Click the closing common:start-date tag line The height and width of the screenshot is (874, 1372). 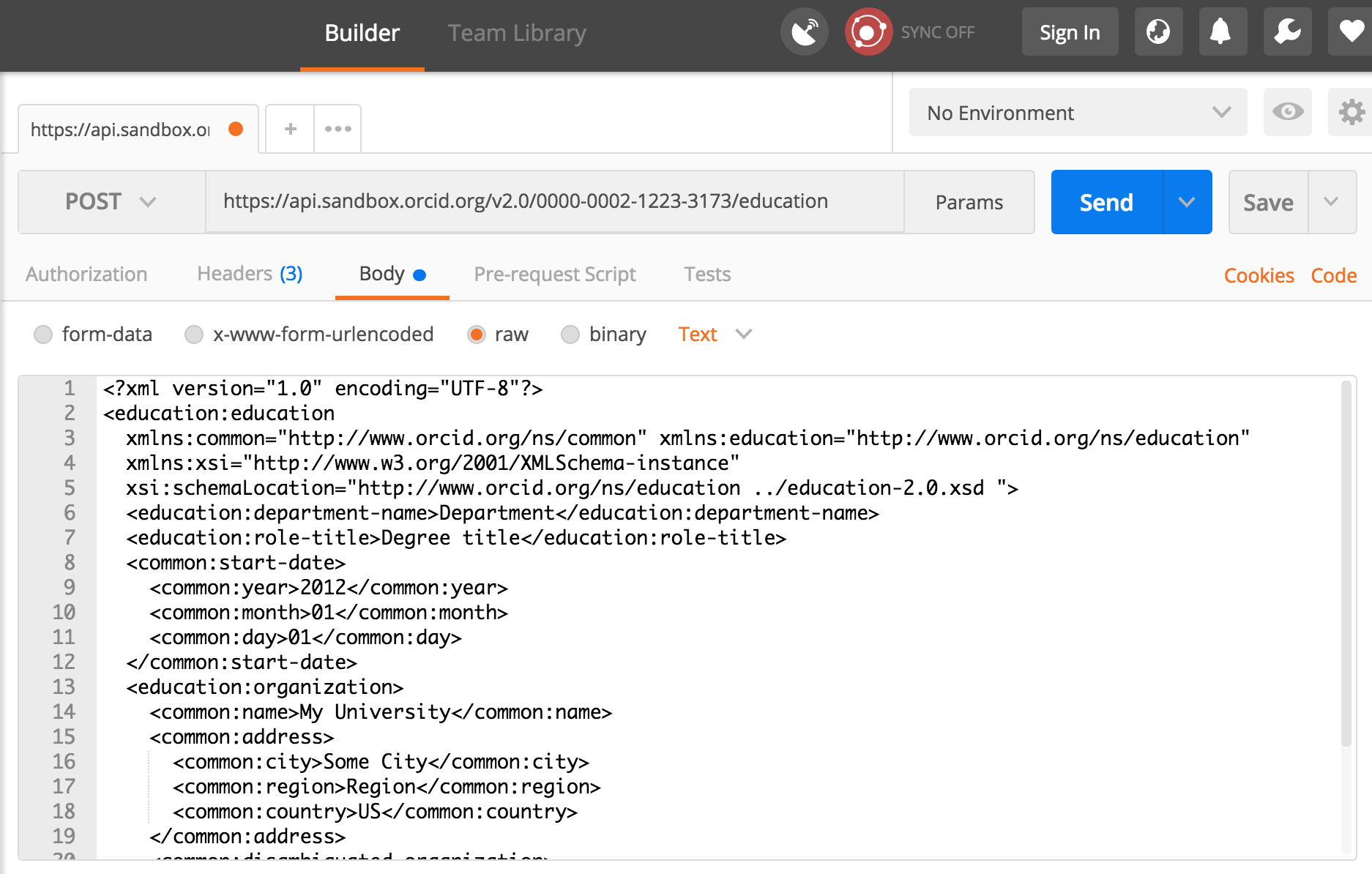point(242,662)
